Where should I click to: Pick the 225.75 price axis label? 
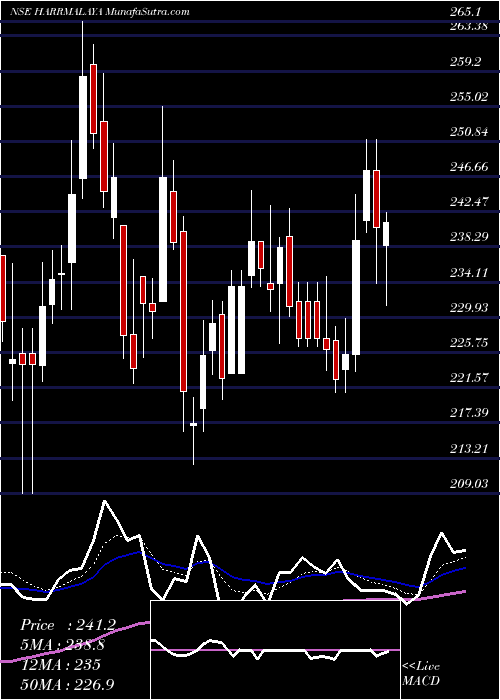(469, 342)
